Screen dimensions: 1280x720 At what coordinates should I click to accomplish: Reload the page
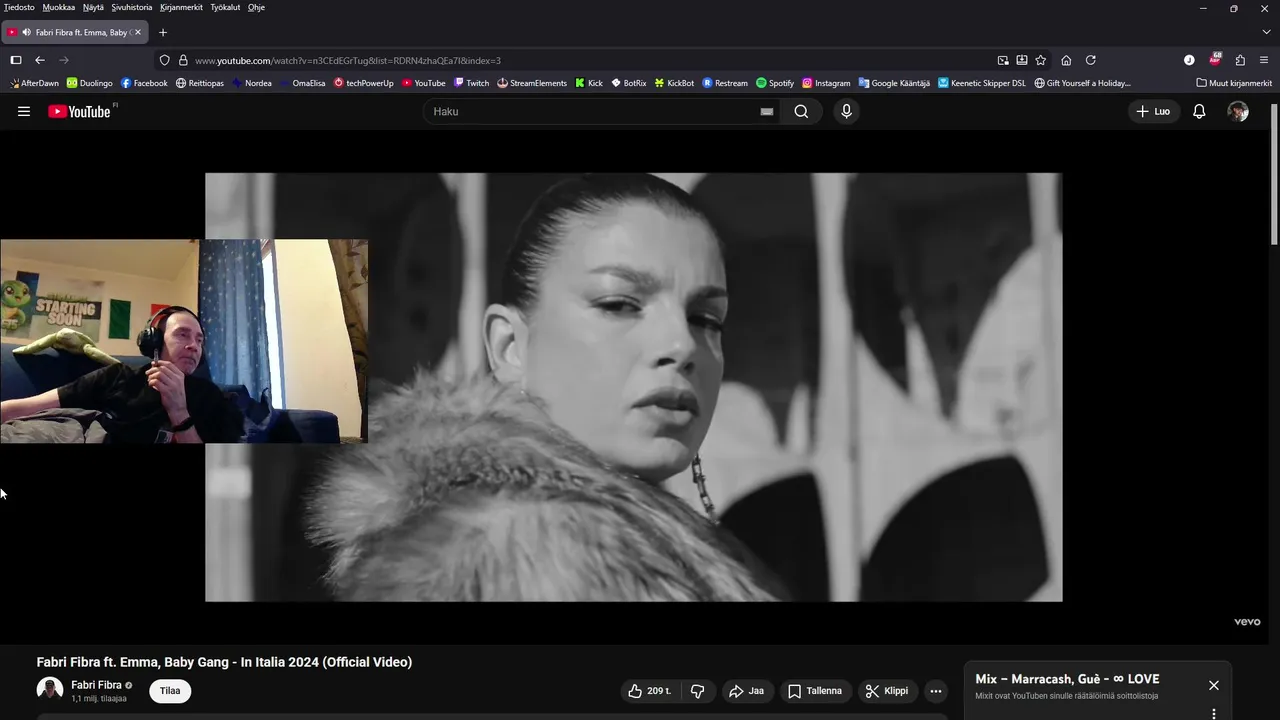click(x=1091, y=60)
